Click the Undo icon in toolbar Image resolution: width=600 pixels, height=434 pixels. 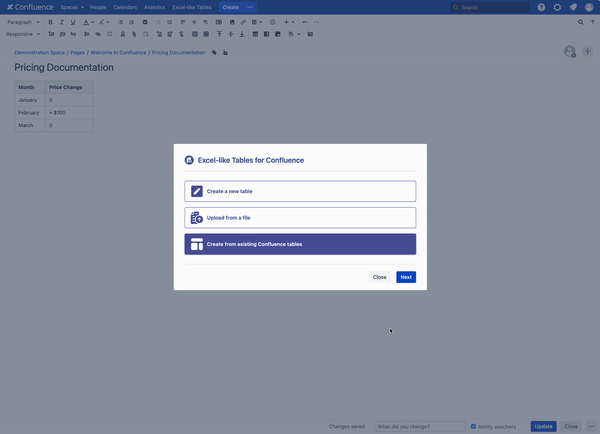tap(305, 21)
